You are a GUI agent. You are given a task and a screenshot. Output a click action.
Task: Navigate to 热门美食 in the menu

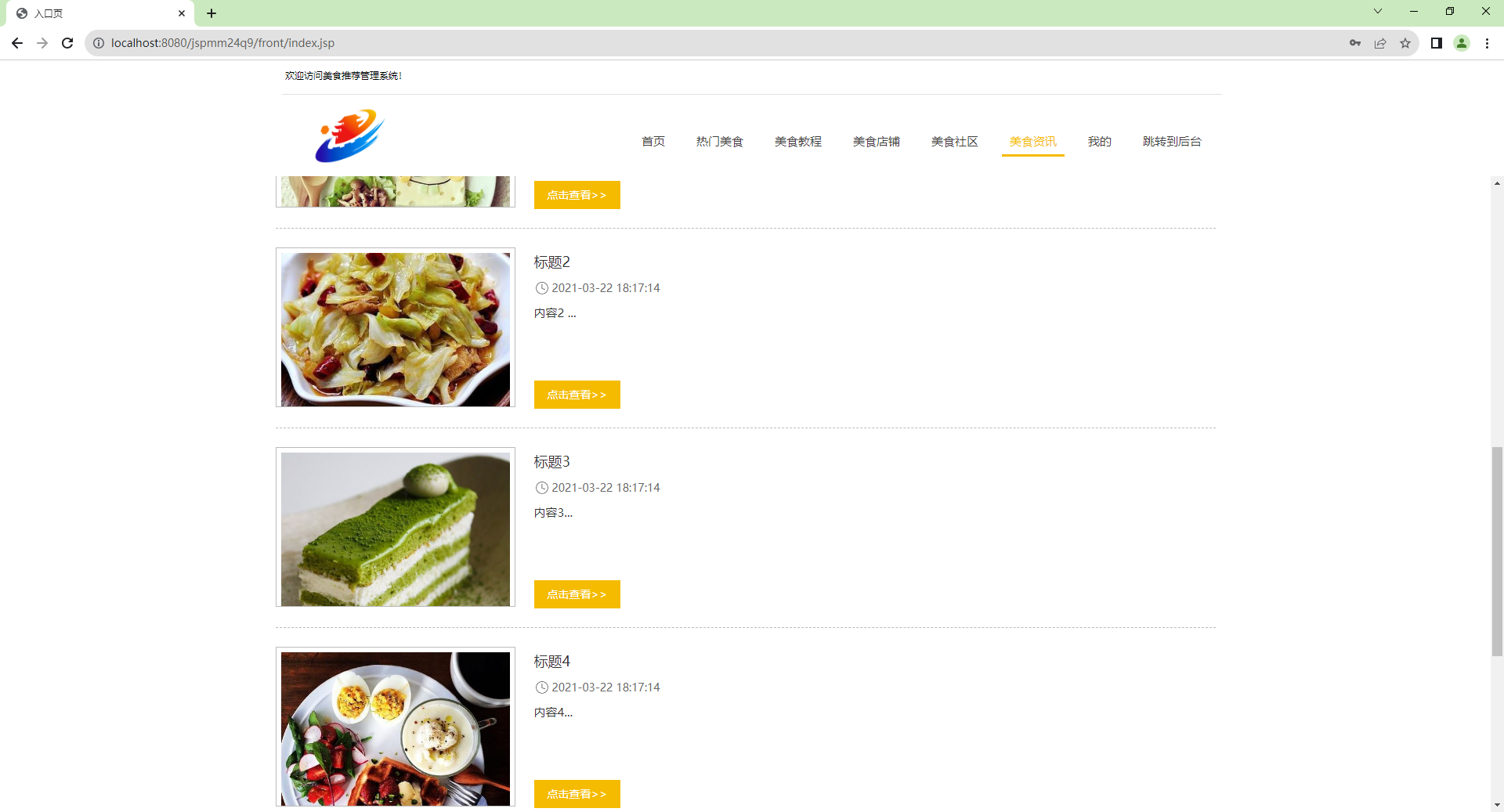click(718, 142)
